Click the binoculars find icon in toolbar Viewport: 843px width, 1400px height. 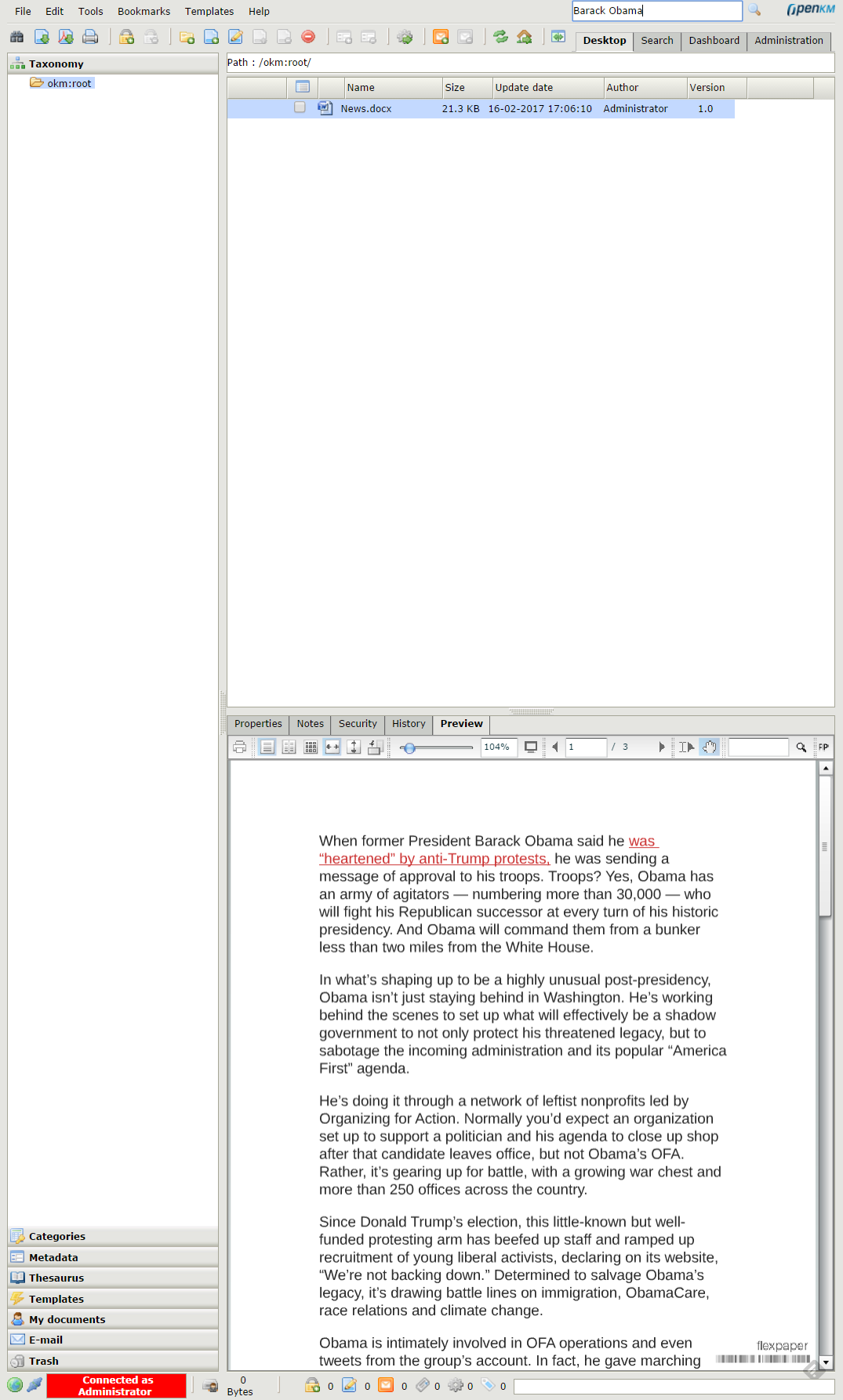pyautogui.click(x=16, y=37)
